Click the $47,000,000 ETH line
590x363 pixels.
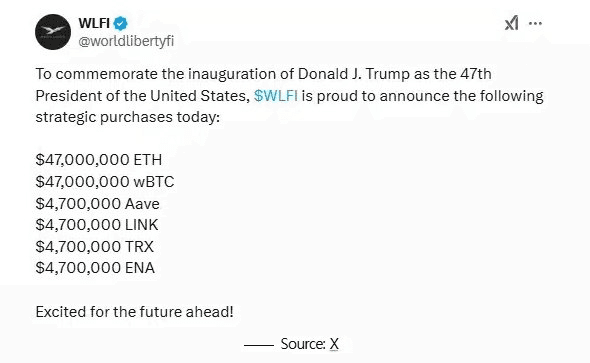click(x=99, y=160)
